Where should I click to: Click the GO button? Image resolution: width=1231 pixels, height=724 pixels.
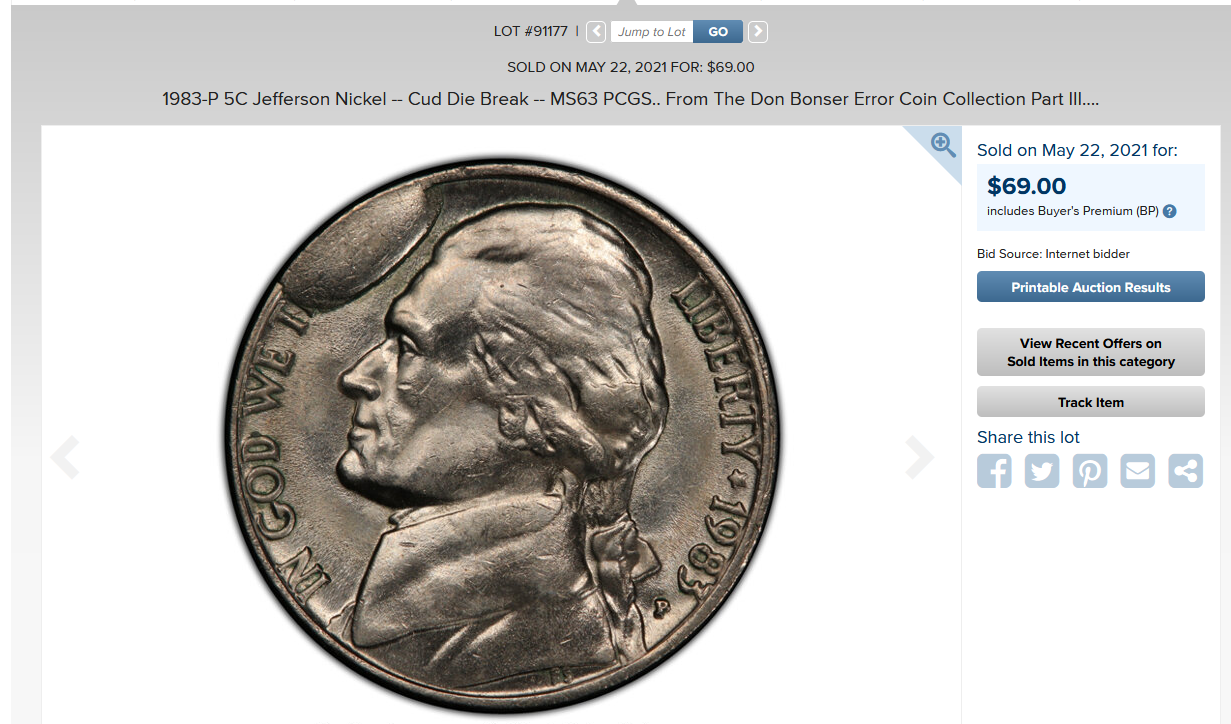718,32
